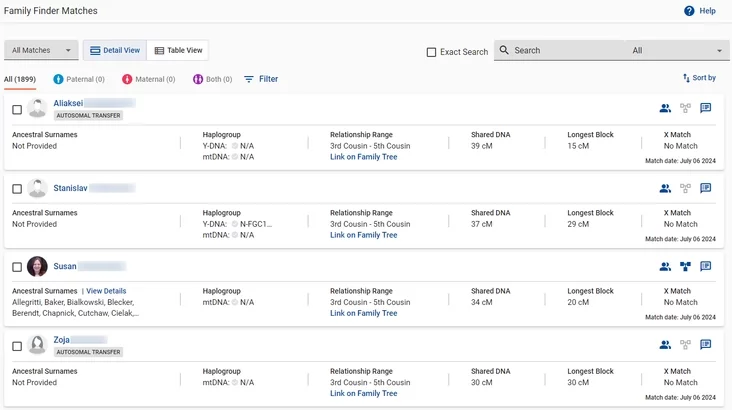Click Link on Family Tree for Zoja
Image resolution: width=732 pixels, height=410 pixels.
coord(364,393)
